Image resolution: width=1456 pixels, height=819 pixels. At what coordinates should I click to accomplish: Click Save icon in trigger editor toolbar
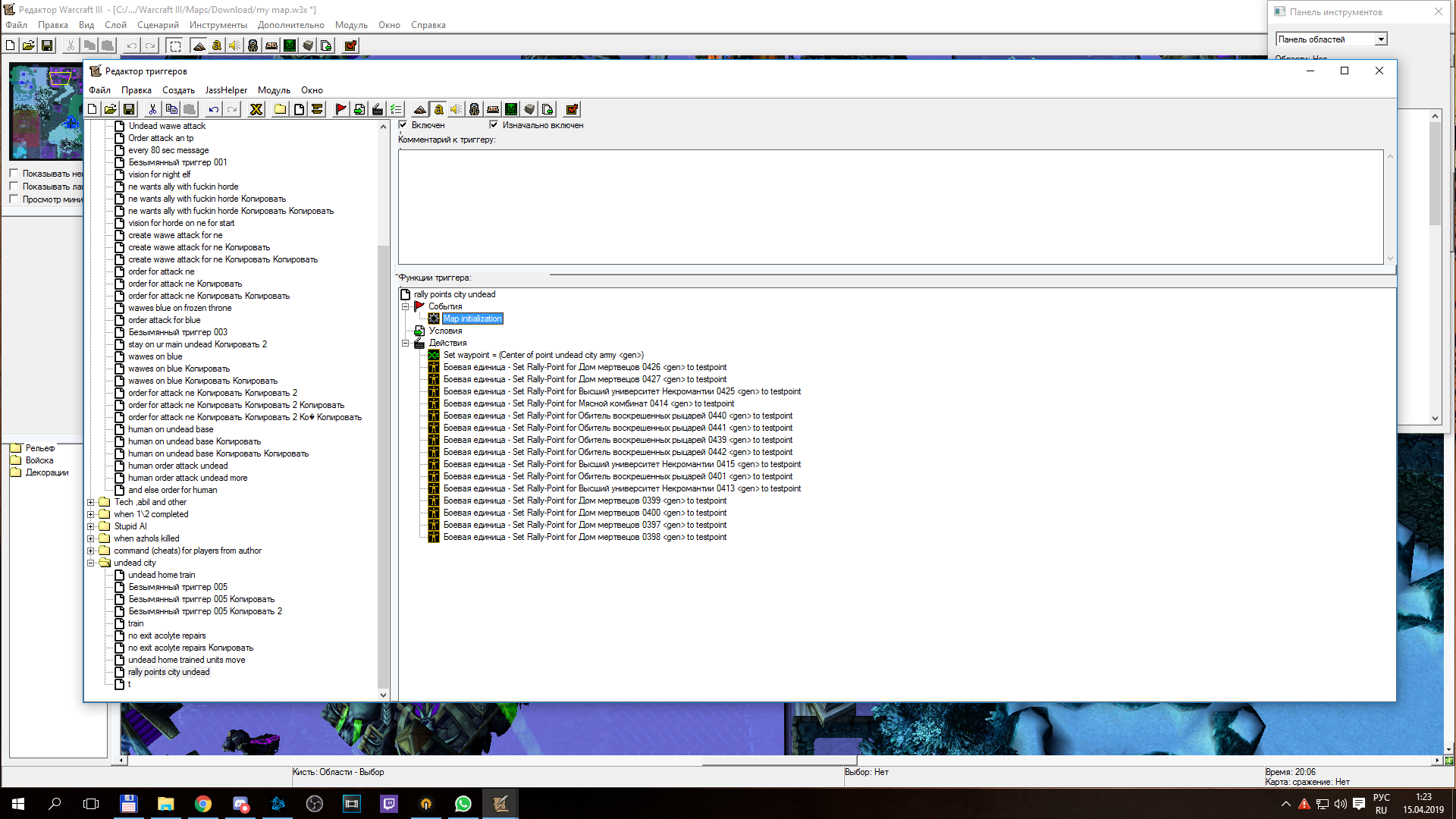129,109
